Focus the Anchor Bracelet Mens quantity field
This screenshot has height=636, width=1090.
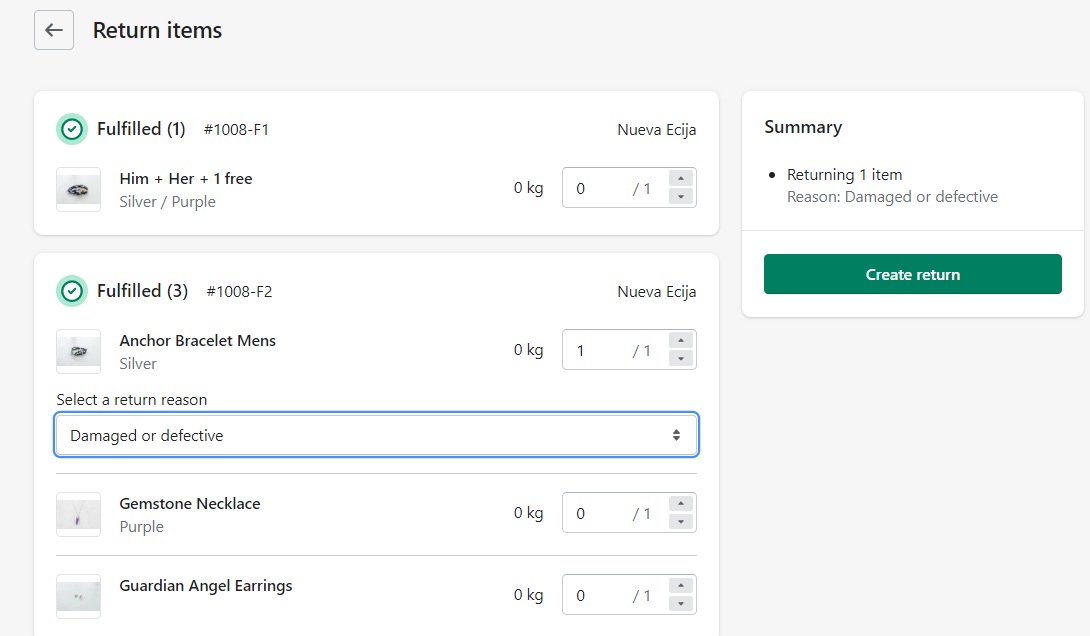[600, 350]
